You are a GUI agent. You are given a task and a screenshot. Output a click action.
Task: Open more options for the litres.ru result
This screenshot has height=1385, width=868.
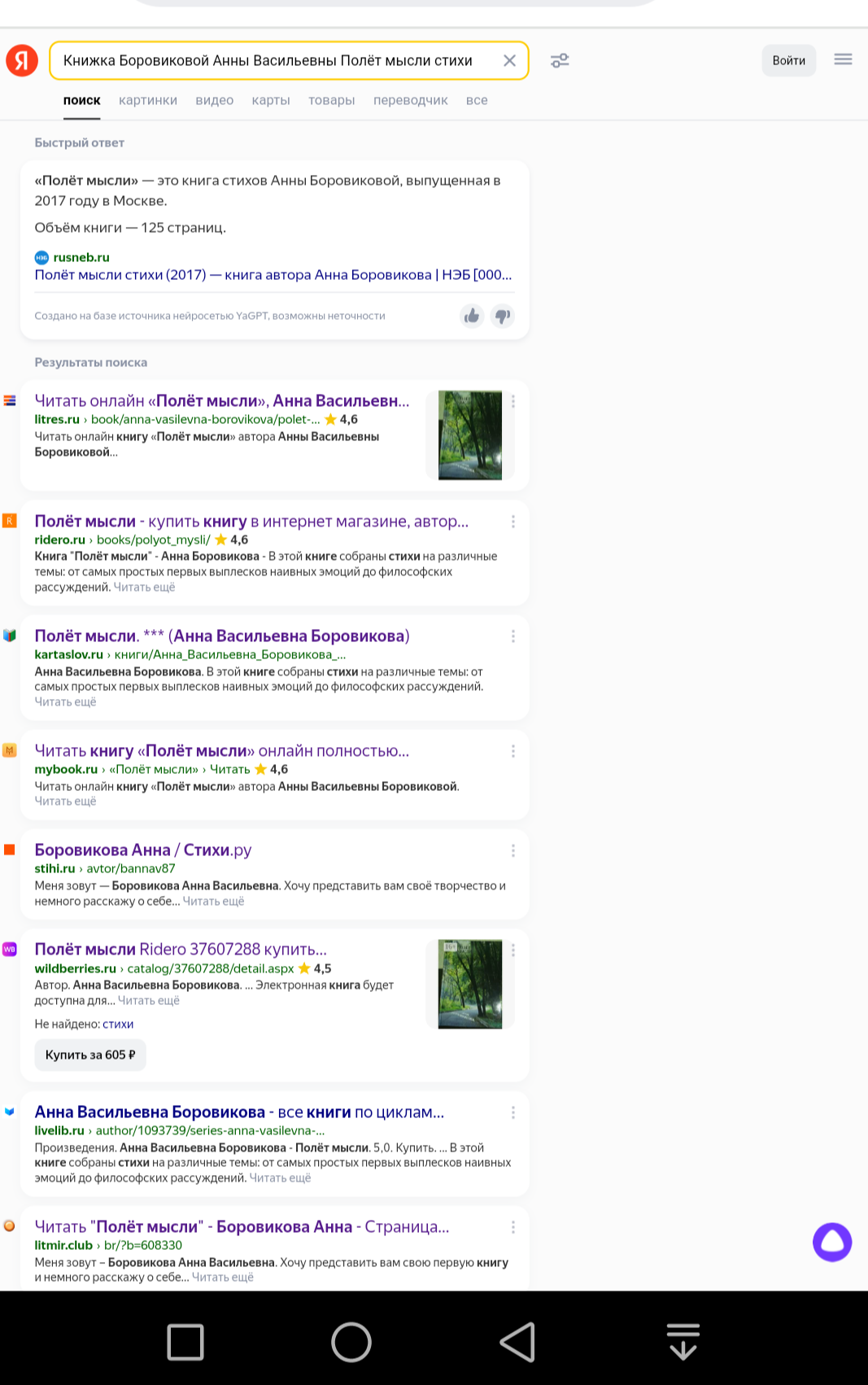[513, 401]
